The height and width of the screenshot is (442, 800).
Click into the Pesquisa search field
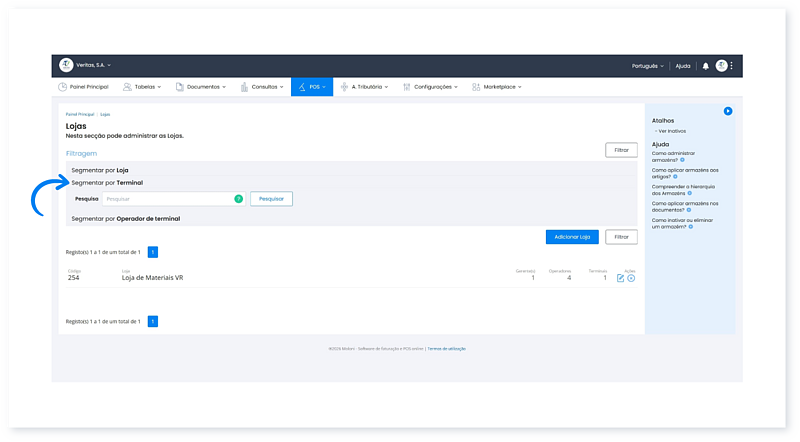click(x=166, y=199)
